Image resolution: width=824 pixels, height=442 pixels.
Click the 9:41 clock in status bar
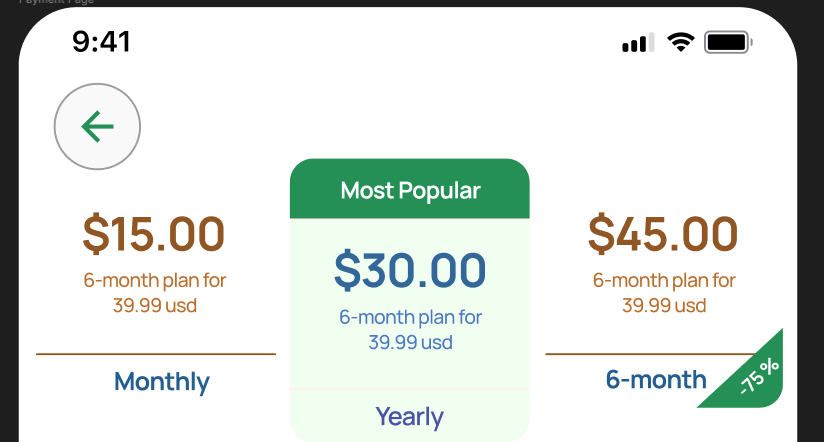tap(102, 41)
